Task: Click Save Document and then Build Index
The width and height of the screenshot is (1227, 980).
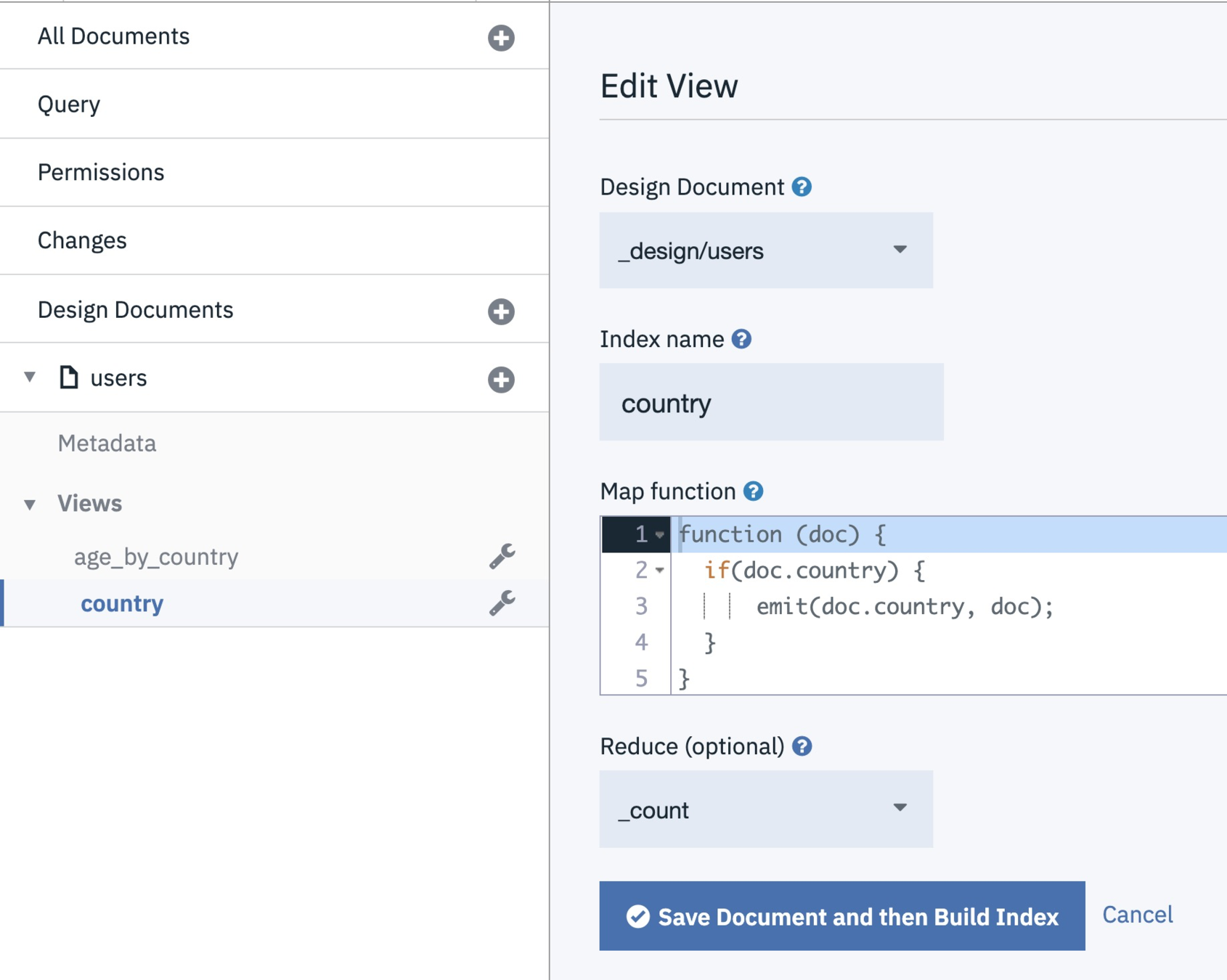Action: click(841, 916)
